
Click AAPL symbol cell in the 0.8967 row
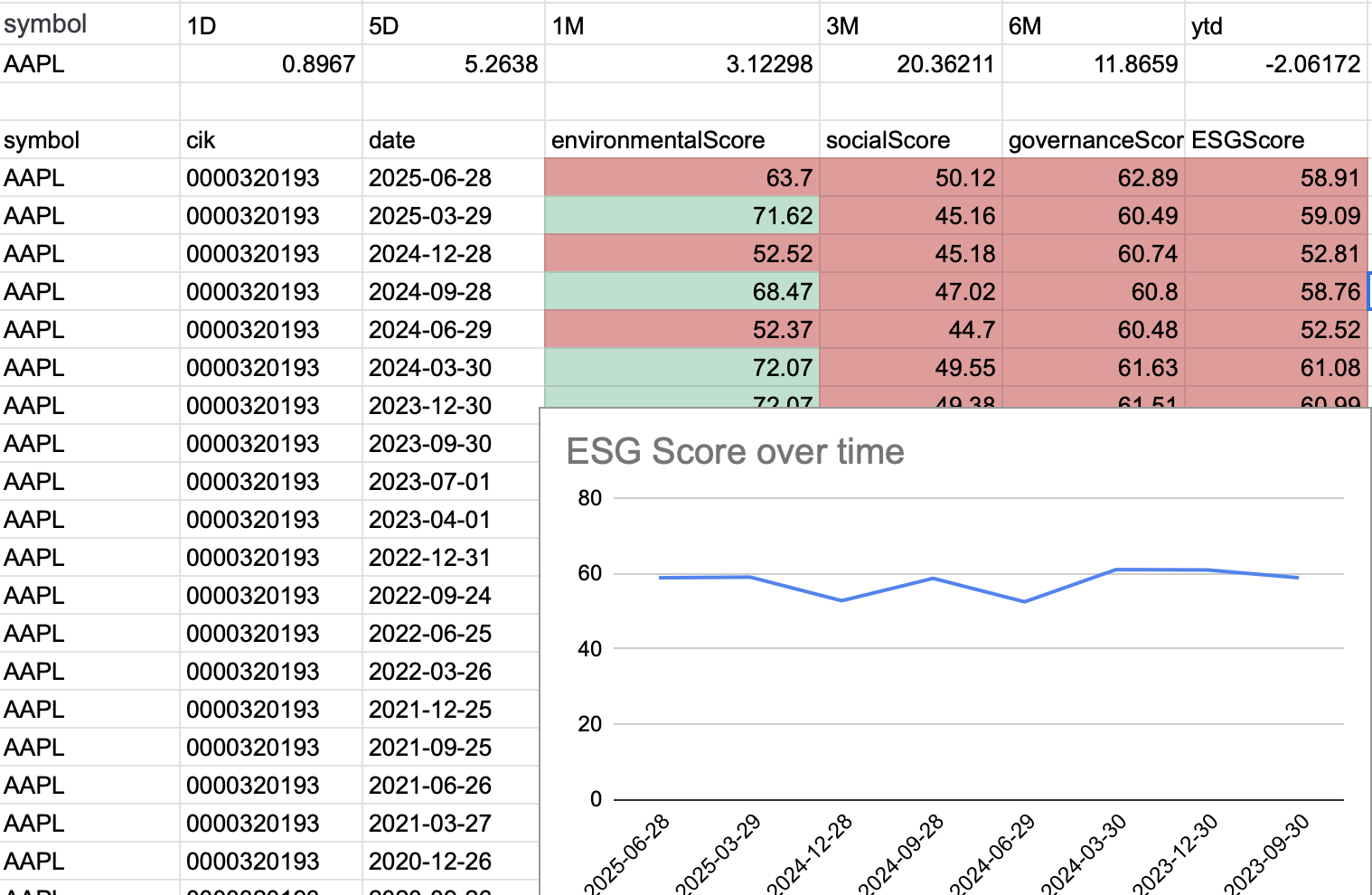[x=90, y=64]
